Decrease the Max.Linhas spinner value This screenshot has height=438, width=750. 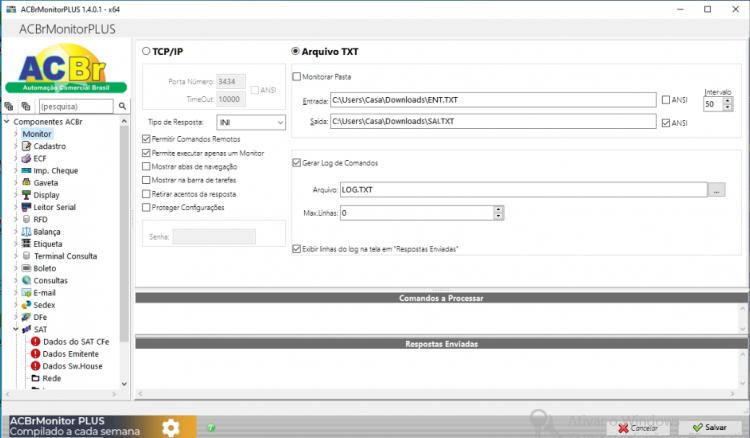point(498,216)
